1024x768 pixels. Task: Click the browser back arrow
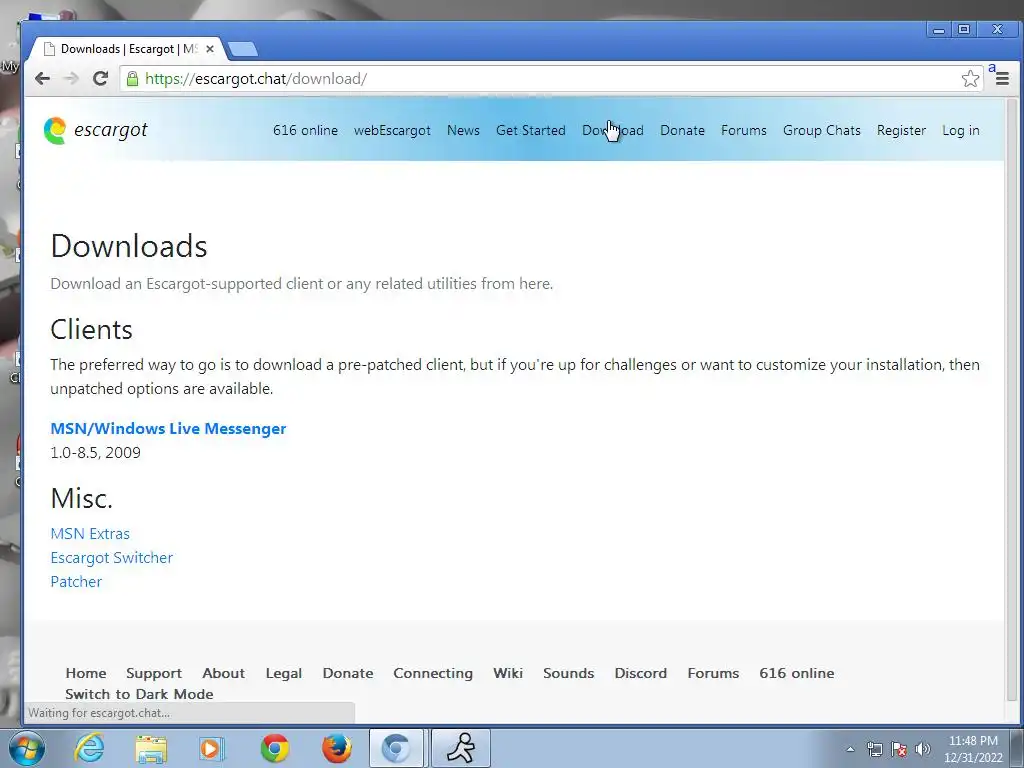click(x=42, y=78)
